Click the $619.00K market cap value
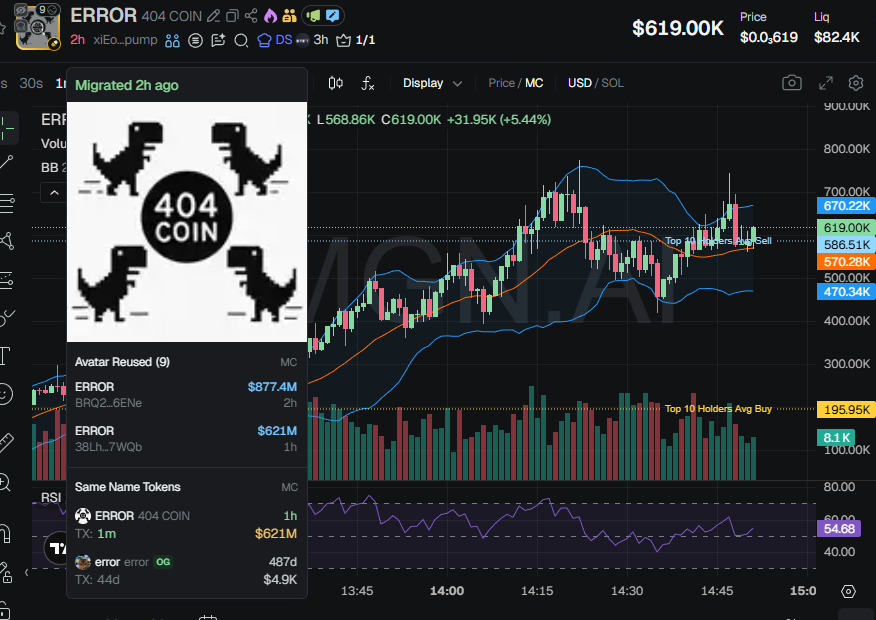Image resolution: width=876 pixels, height=620 pixels. coord(678,28)
